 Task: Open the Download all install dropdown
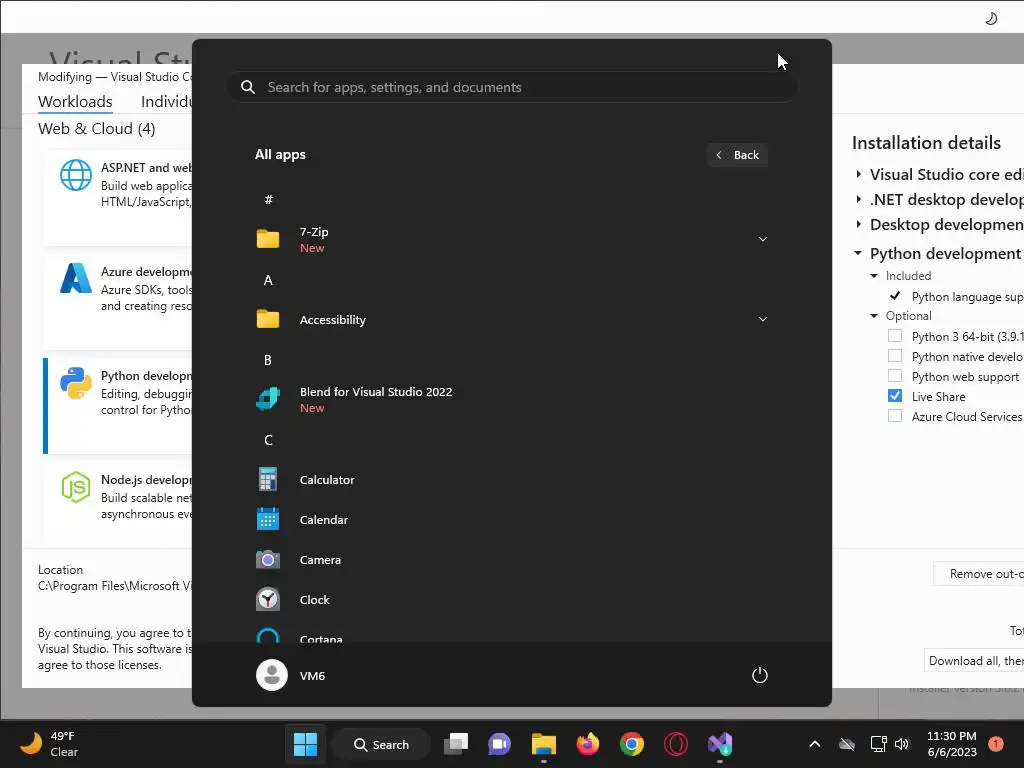pyautogui.click(x=974, y=660)
